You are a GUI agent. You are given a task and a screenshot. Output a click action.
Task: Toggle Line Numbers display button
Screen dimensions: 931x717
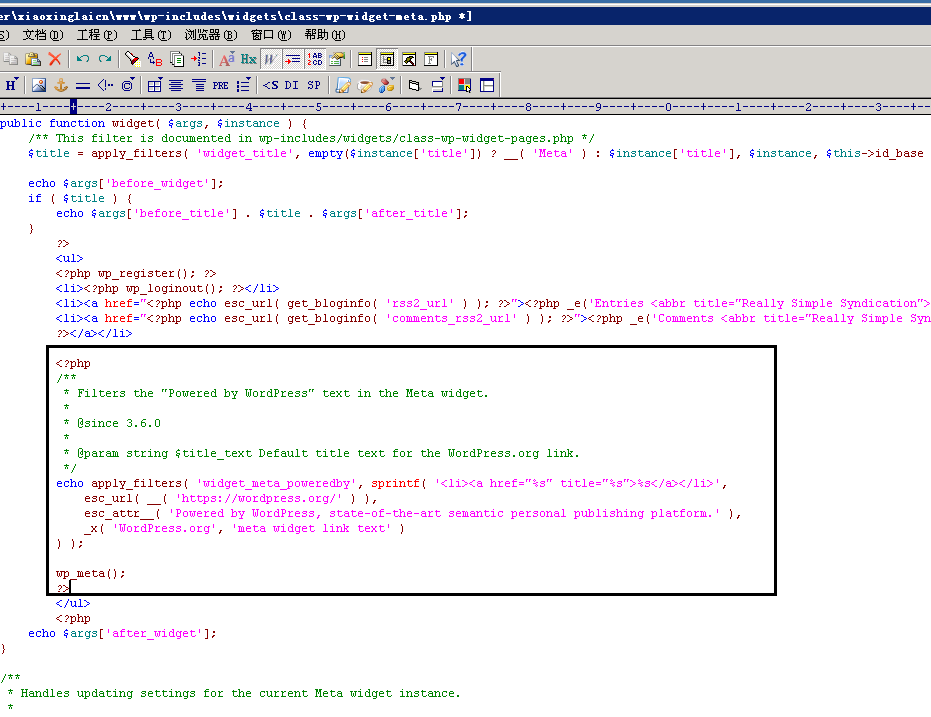[x=315, y=59]
